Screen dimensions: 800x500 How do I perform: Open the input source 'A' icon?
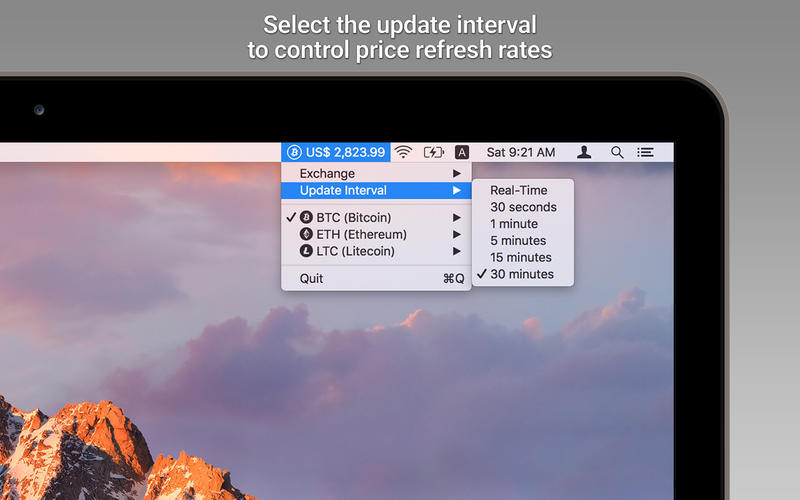461,152
